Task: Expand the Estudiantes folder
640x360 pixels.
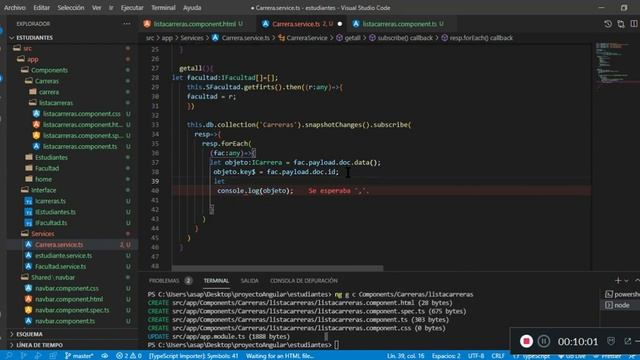Action: 51,157
